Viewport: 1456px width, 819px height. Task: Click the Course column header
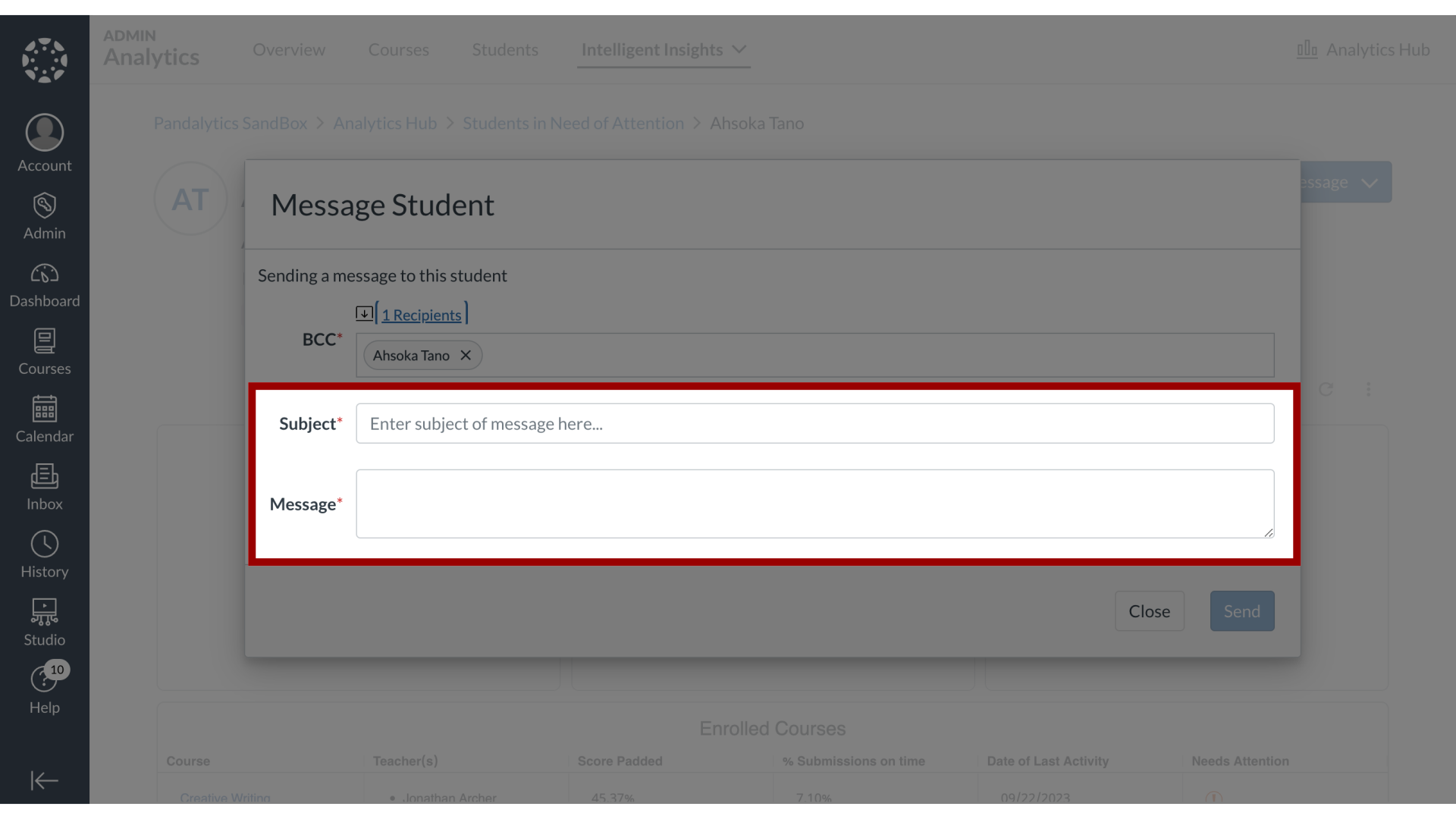[188, 761]
